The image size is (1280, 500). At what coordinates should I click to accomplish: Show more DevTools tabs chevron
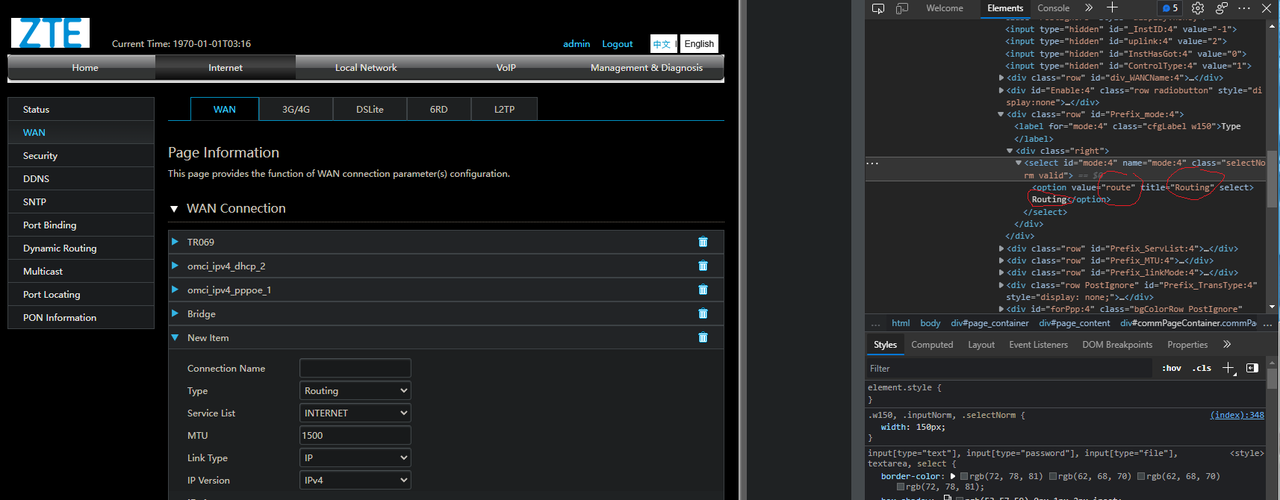click(x=1090, y=8)
